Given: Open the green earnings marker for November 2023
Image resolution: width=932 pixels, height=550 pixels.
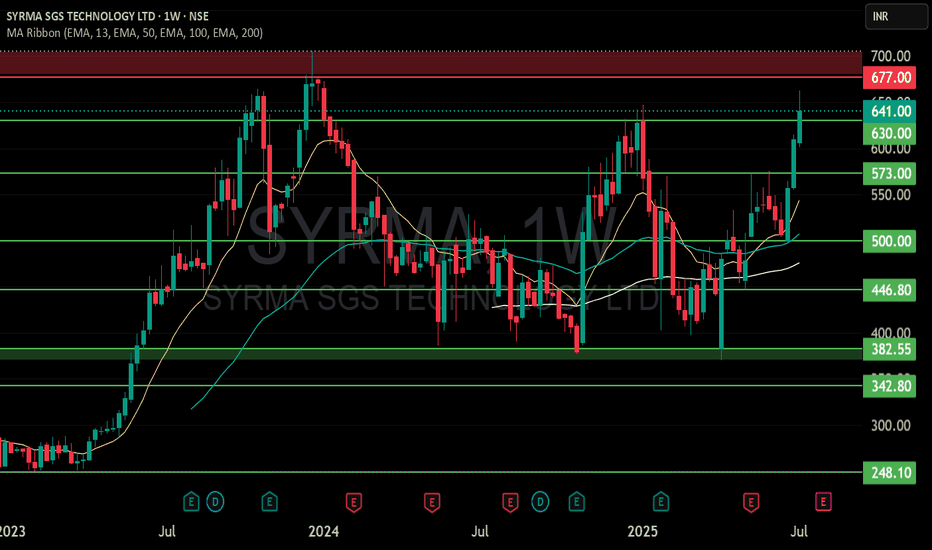Looking at the screenshot, I should tap(269, 502).
